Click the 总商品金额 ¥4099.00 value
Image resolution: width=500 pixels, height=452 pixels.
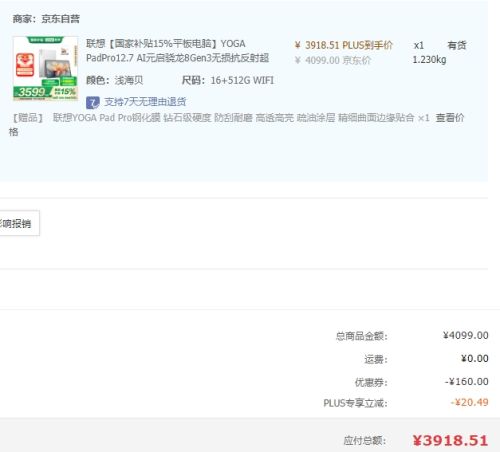(466, 335)
